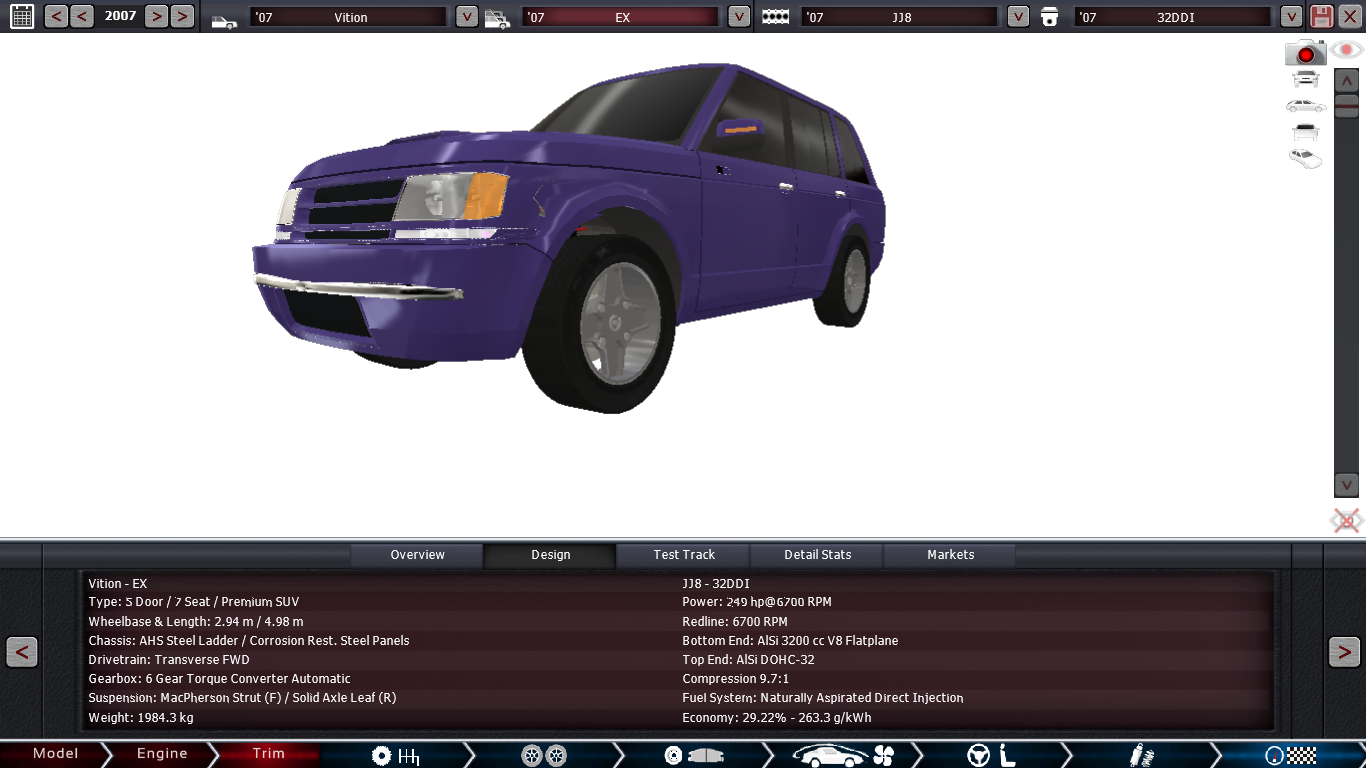Toggle the crossed-out icon above the right panel
This screenshot has height=768, width=1366.
coord(1346,521)
